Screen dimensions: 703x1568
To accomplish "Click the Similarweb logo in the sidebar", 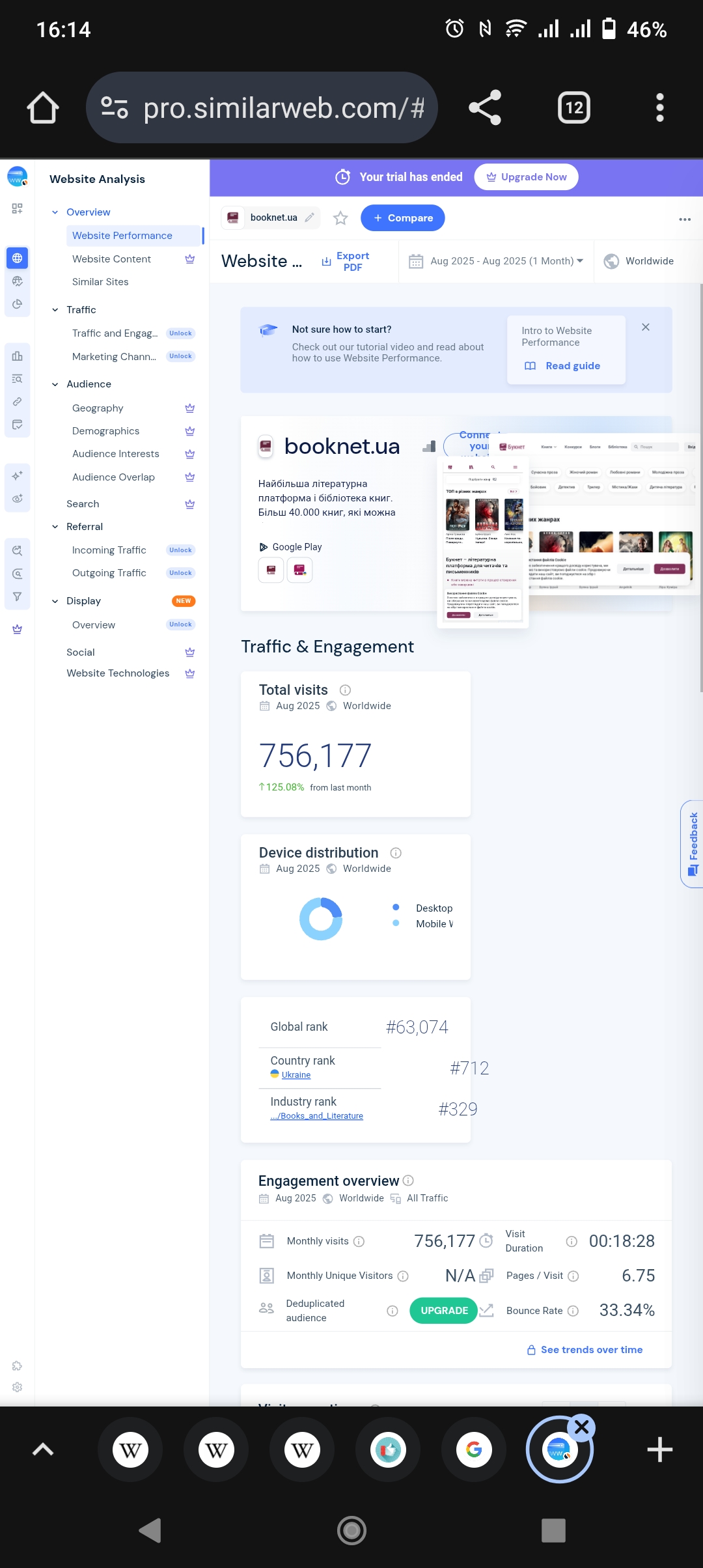I will (17, 176).
